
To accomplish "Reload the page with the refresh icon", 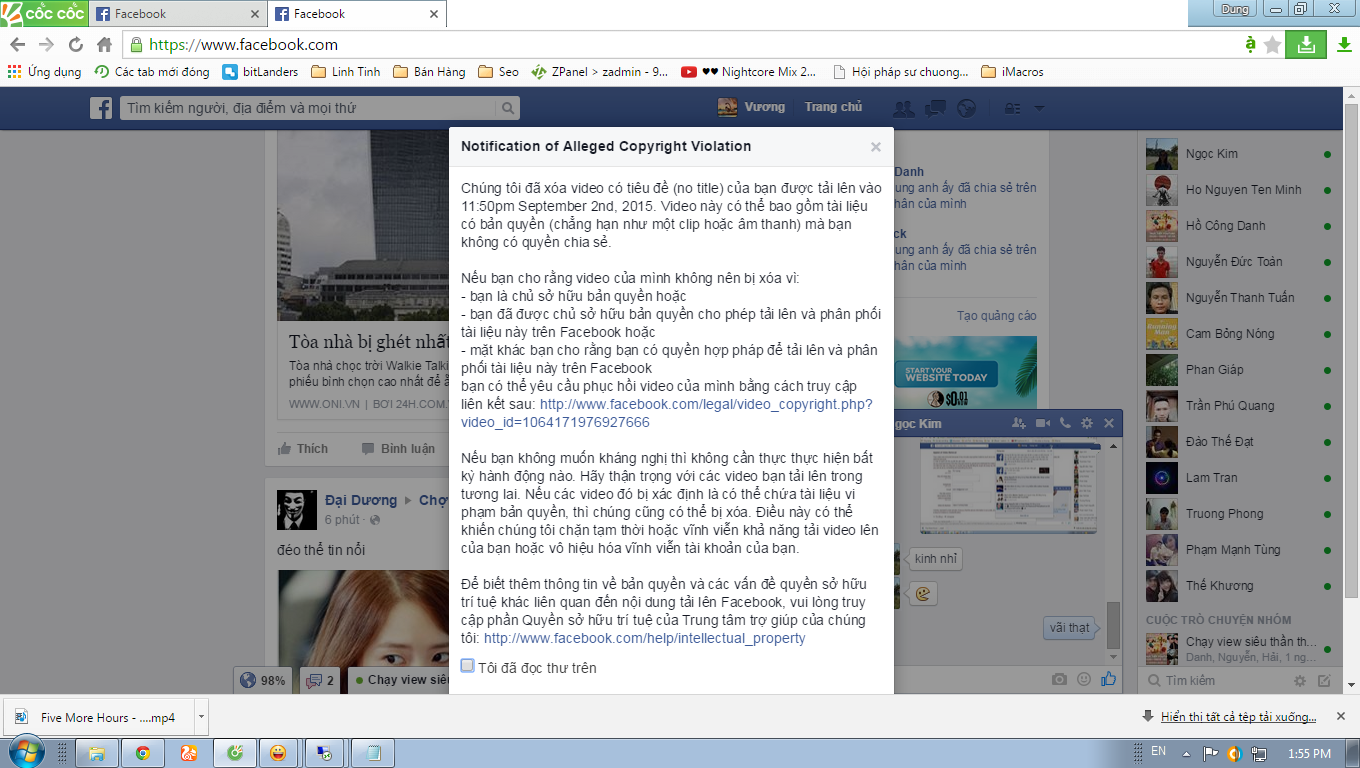I will (75, 45).
